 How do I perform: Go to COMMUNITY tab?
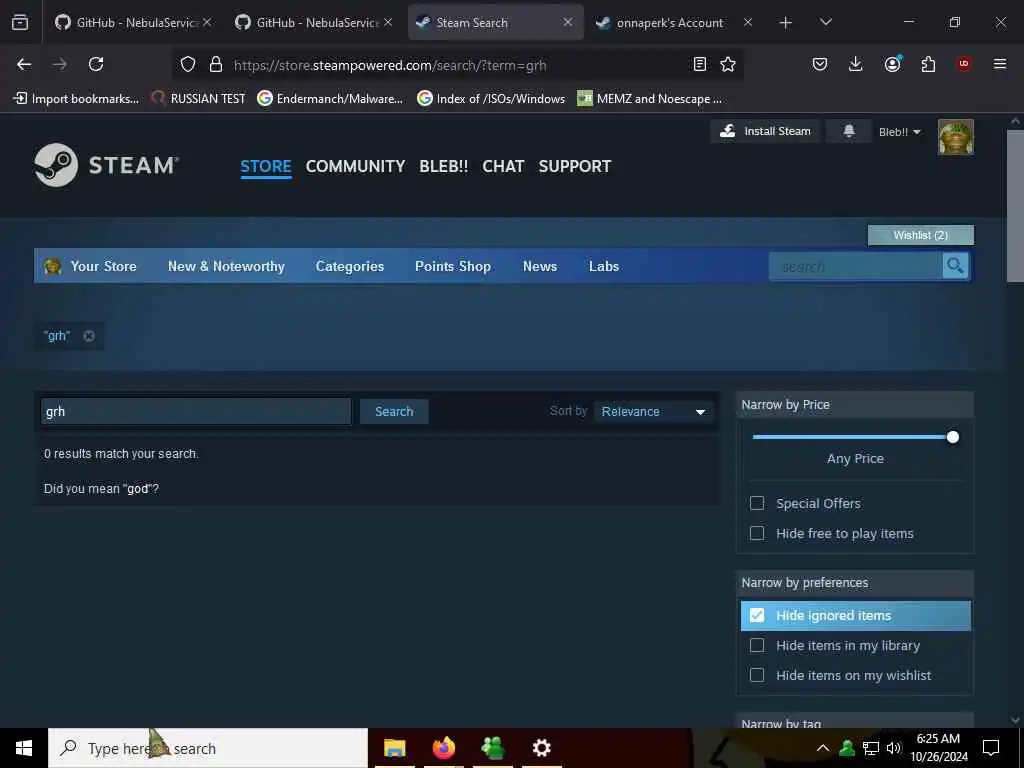355,167
